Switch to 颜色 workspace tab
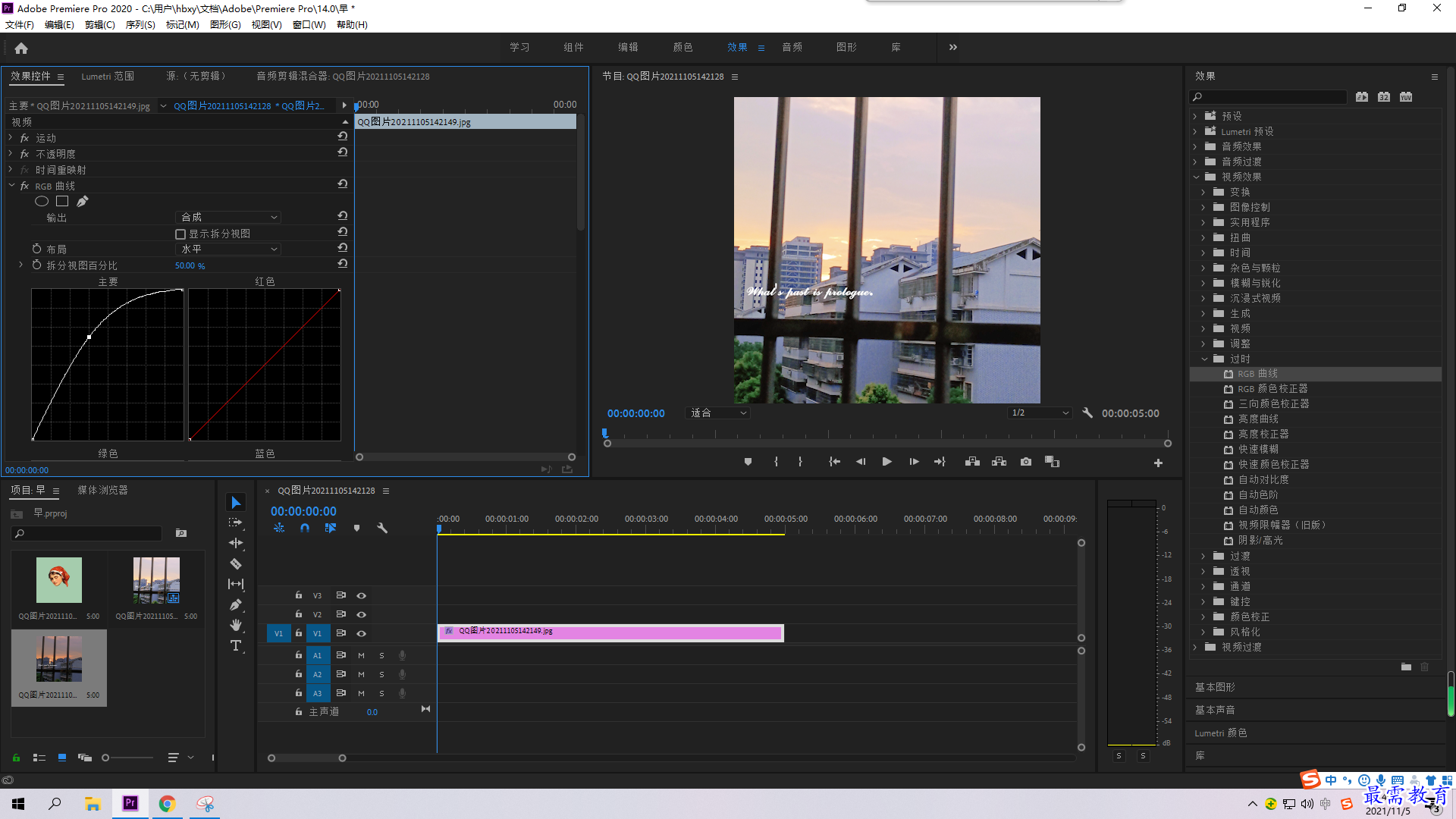This screenshot has width=1456, height=819. pos(682,47)
